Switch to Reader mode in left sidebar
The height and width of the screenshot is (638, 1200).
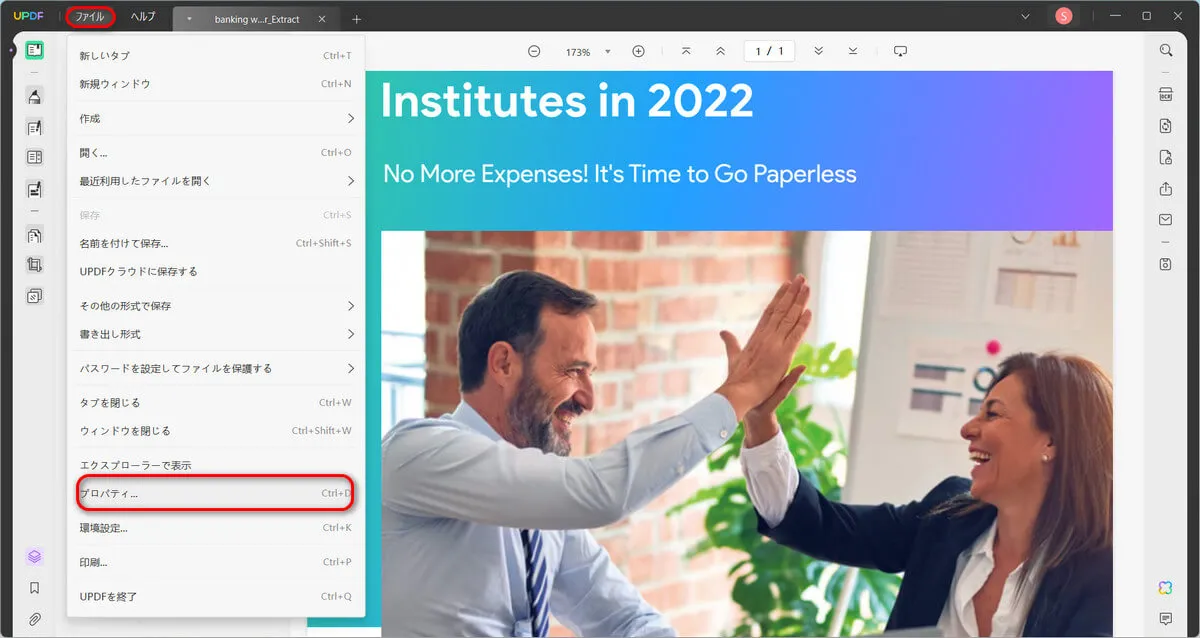tap(35, 50)
